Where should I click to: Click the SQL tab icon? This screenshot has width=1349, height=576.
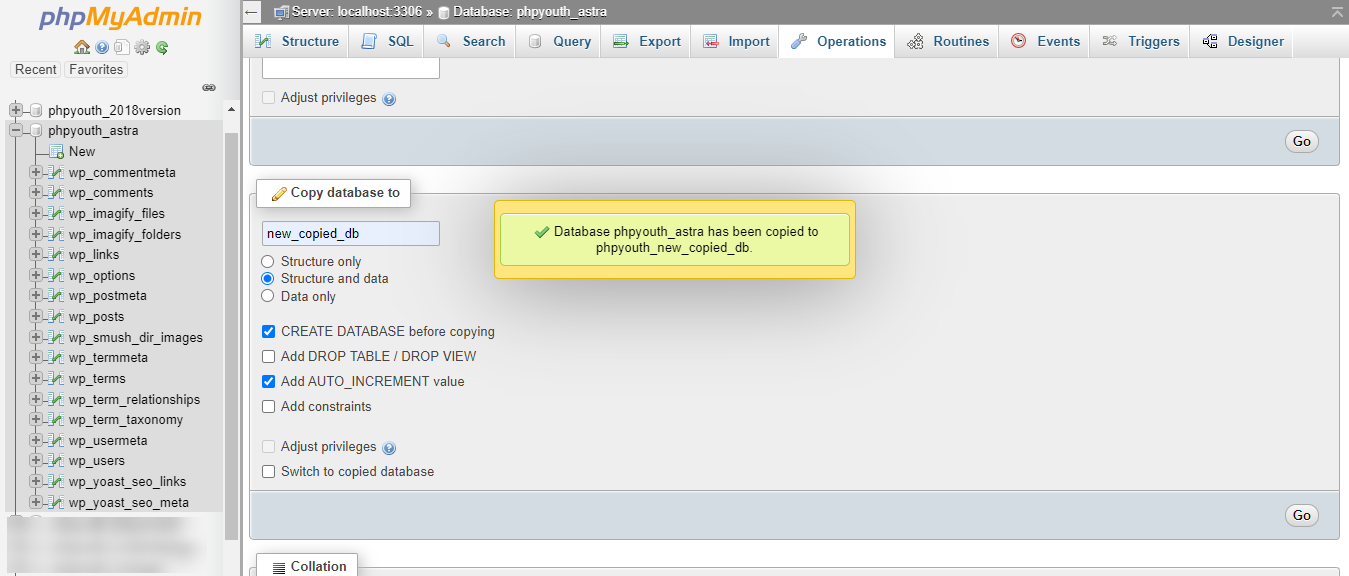click(x=370, y=41)
